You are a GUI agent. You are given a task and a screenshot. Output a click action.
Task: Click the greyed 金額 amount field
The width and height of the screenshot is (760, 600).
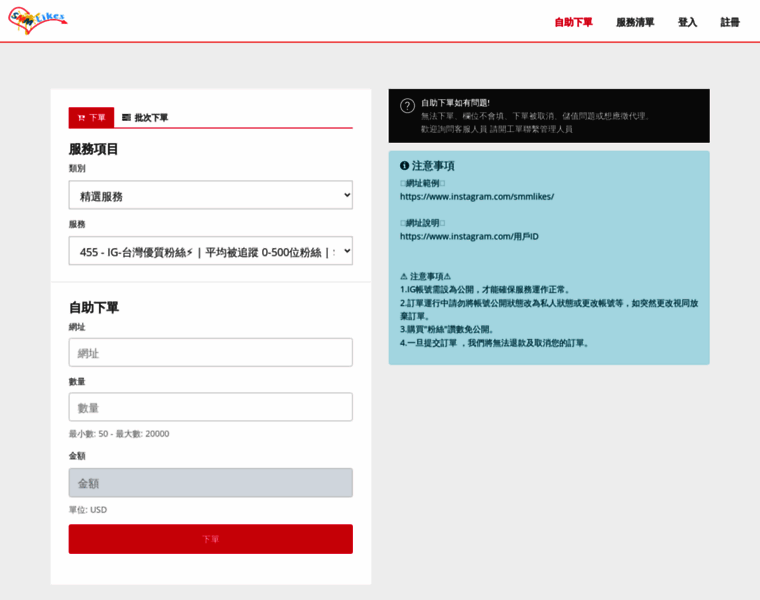click(x=210, y=483)
